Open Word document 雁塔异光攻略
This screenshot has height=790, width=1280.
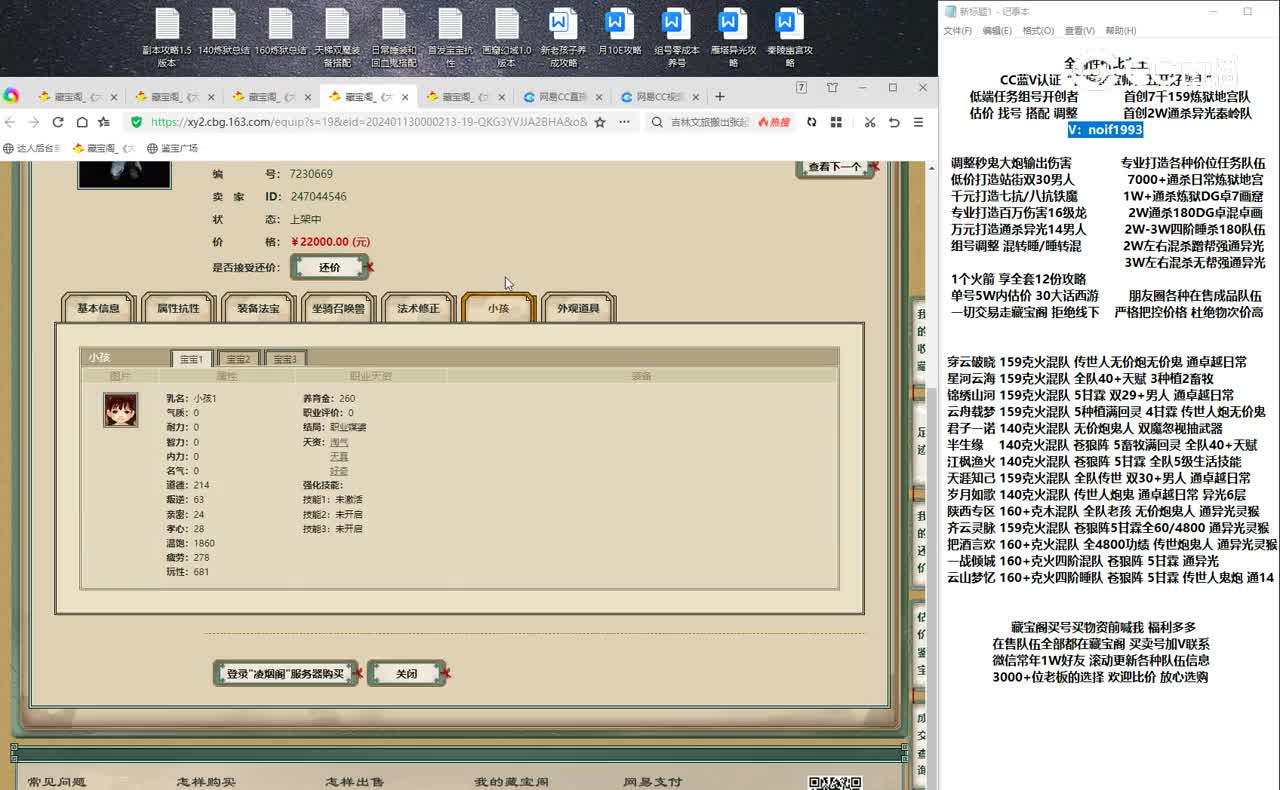[734, 38]
